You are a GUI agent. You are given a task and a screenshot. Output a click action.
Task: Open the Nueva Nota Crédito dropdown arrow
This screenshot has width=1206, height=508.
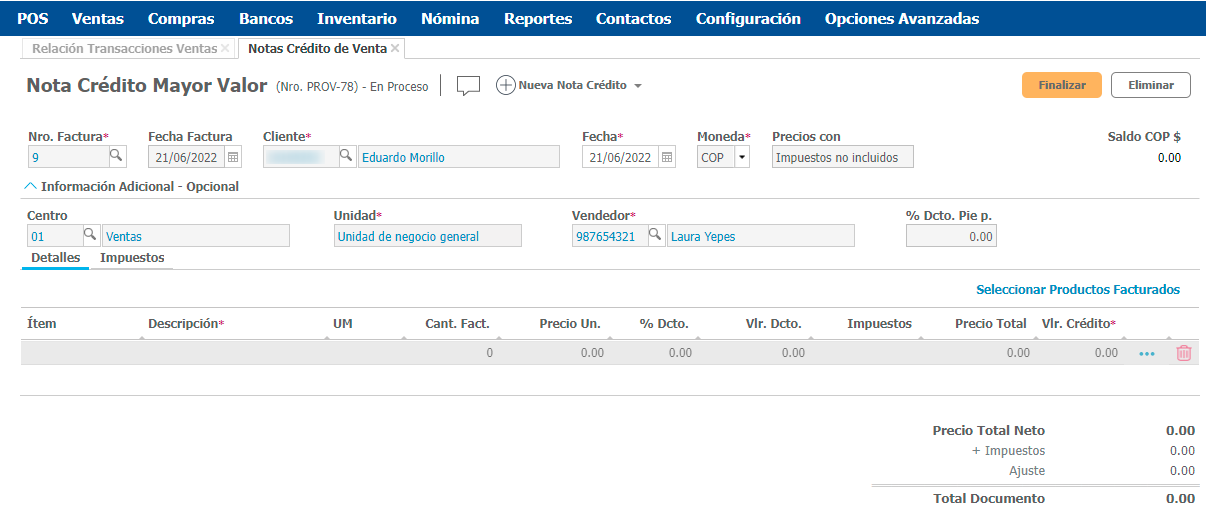[638, 86]
